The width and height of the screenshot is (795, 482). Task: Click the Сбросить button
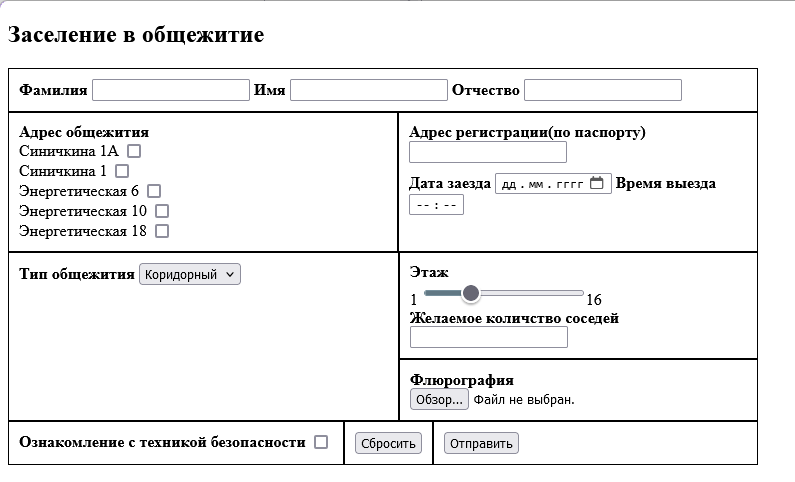click(390, 443)
